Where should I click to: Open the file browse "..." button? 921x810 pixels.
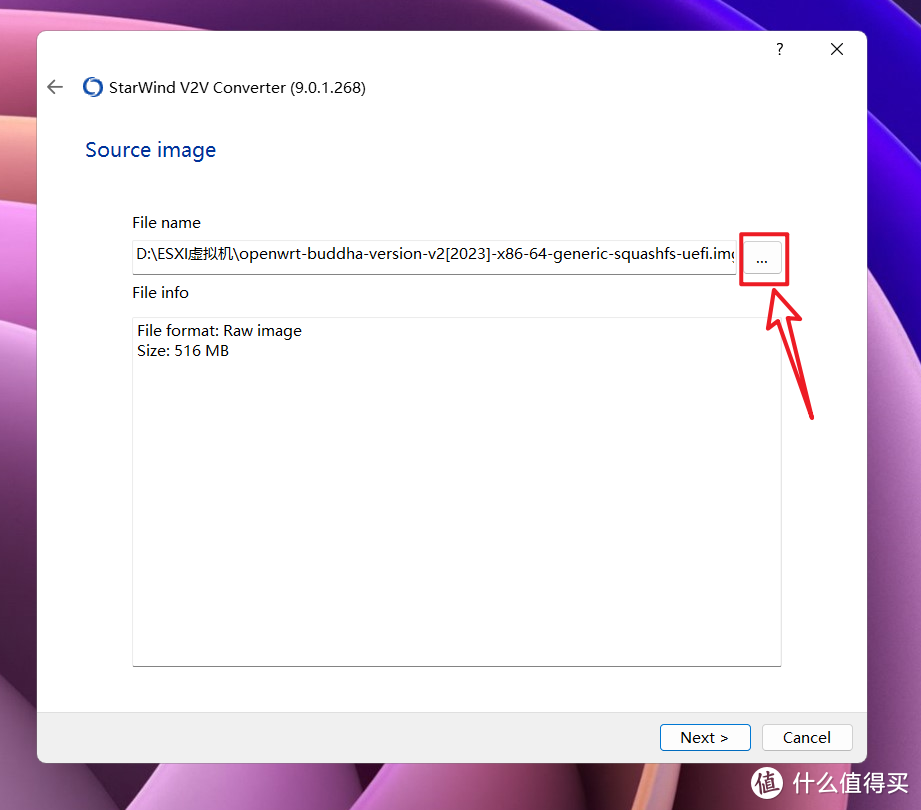pyautogui.click(x=762, y=258)
